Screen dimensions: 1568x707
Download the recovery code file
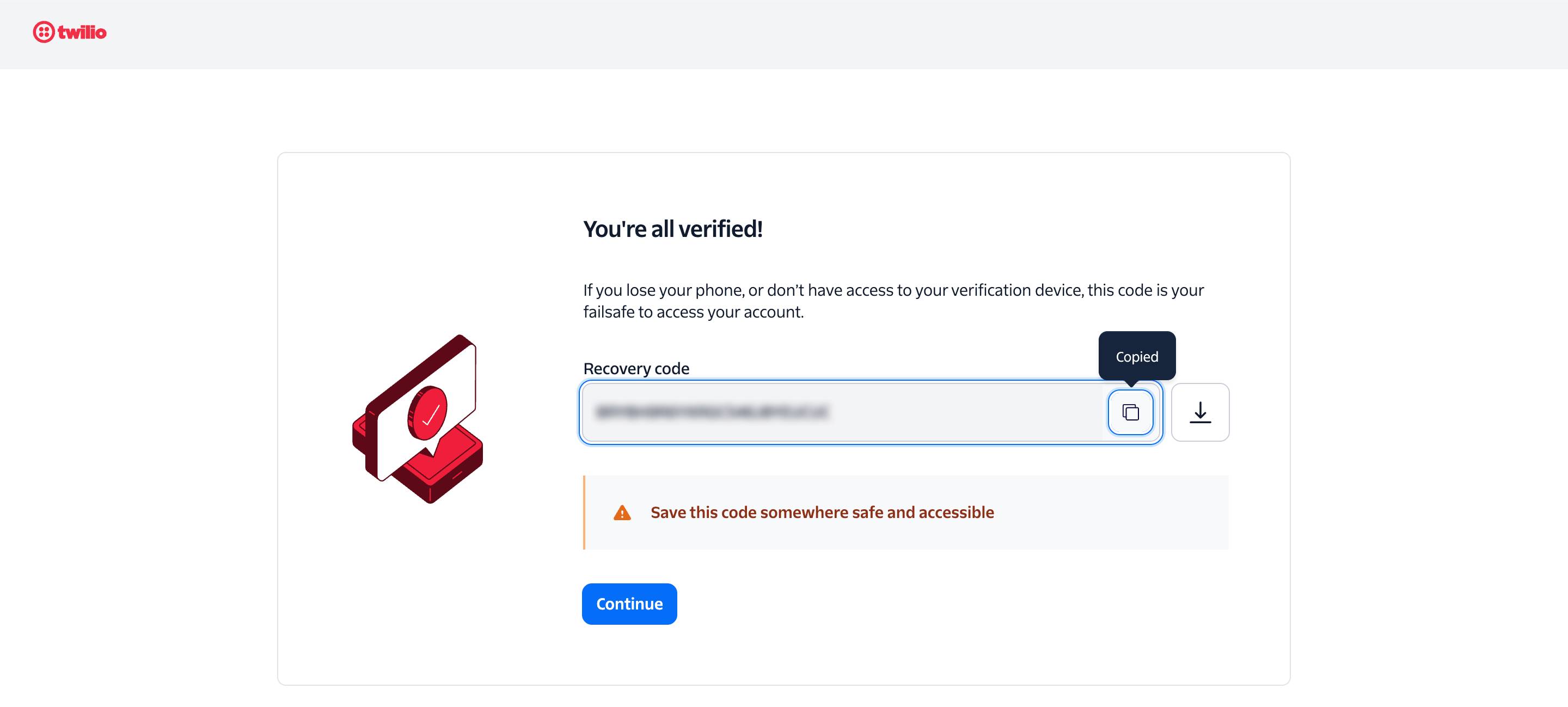1200,412
